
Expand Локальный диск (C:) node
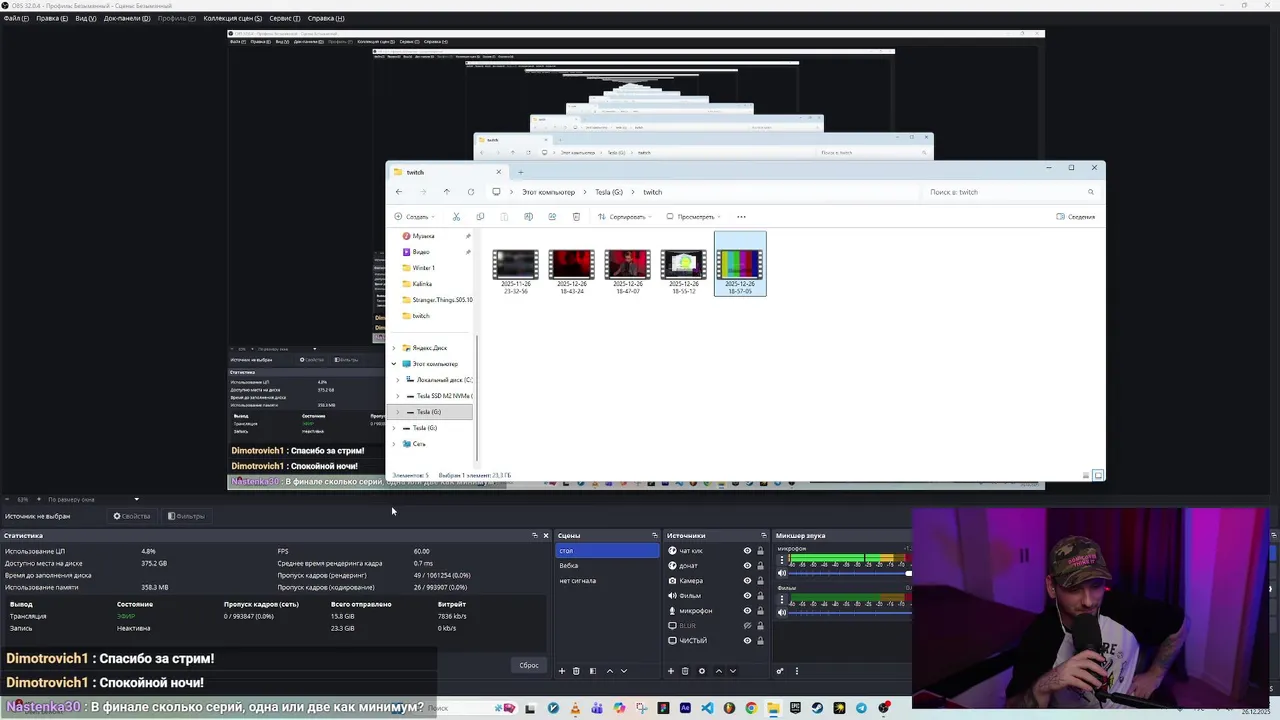tap(398, 380)
